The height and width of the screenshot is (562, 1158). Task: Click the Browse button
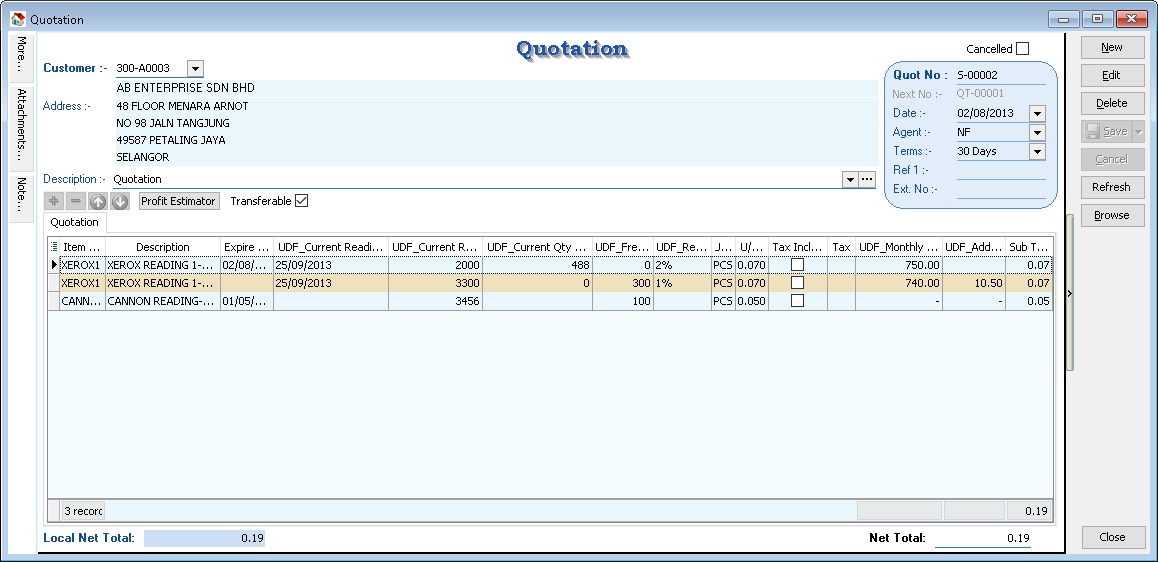[x=1111, y=215]
